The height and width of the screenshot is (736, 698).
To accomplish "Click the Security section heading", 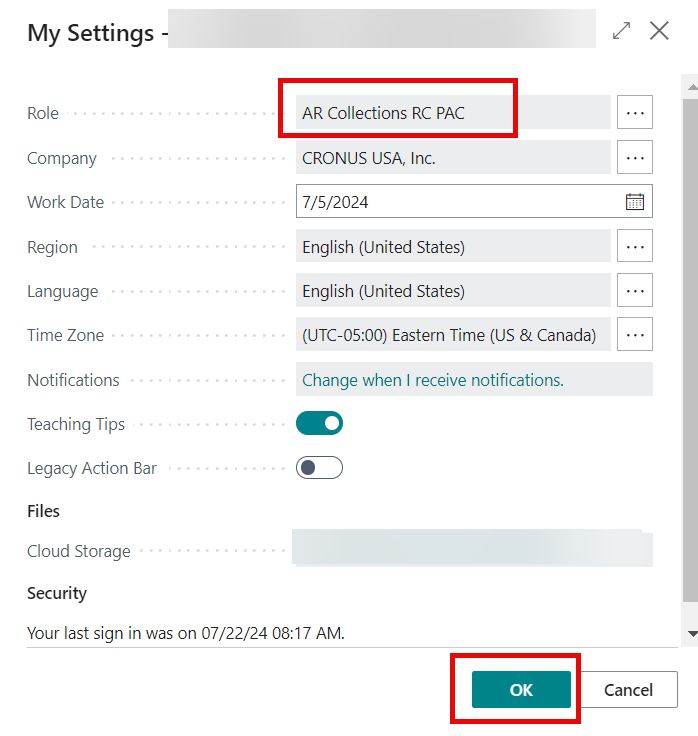I will coord(57,593).
